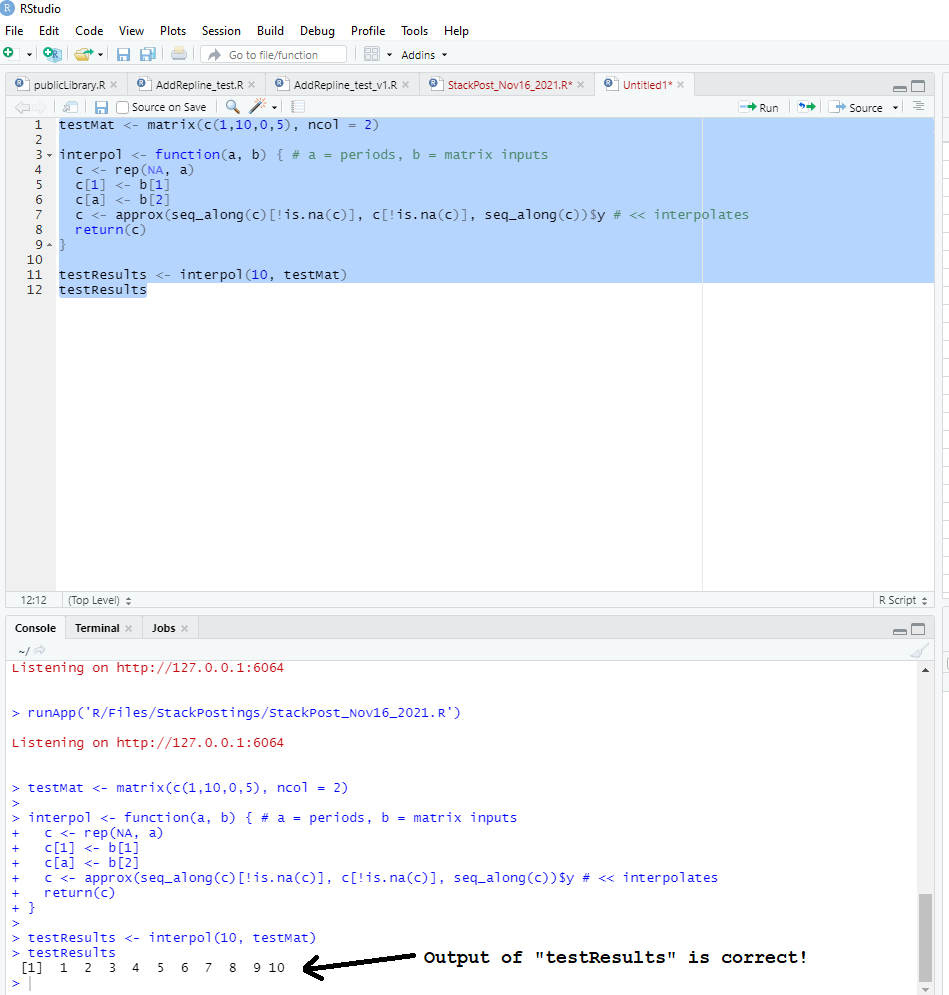Click the Find/Replace magnifier icon
949x995 pixels.
tap(233, 107)
